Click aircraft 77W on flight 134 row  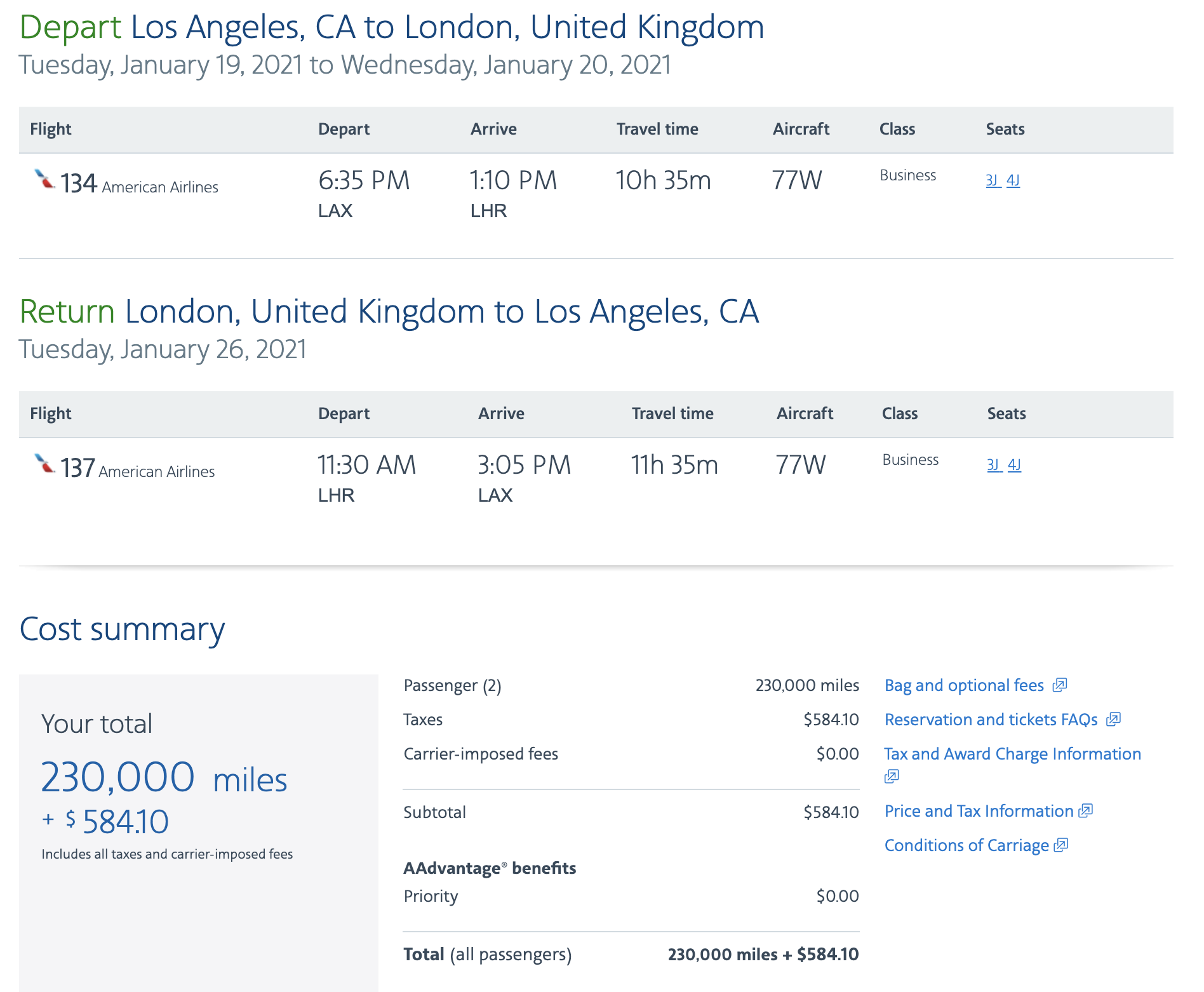pos(797,180)
